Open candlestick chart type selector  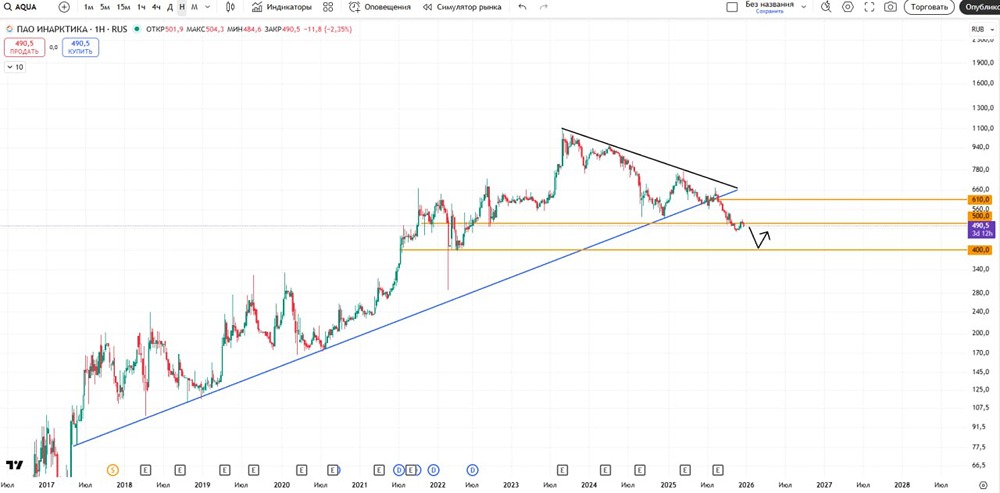click(x=231, y=7)
